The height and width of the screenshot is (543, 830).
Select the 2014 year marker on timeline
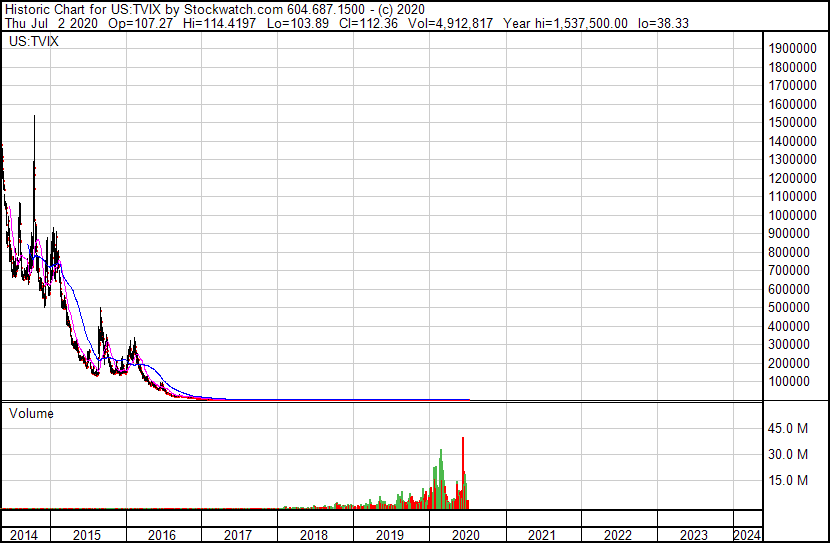(x=24, y=535)
